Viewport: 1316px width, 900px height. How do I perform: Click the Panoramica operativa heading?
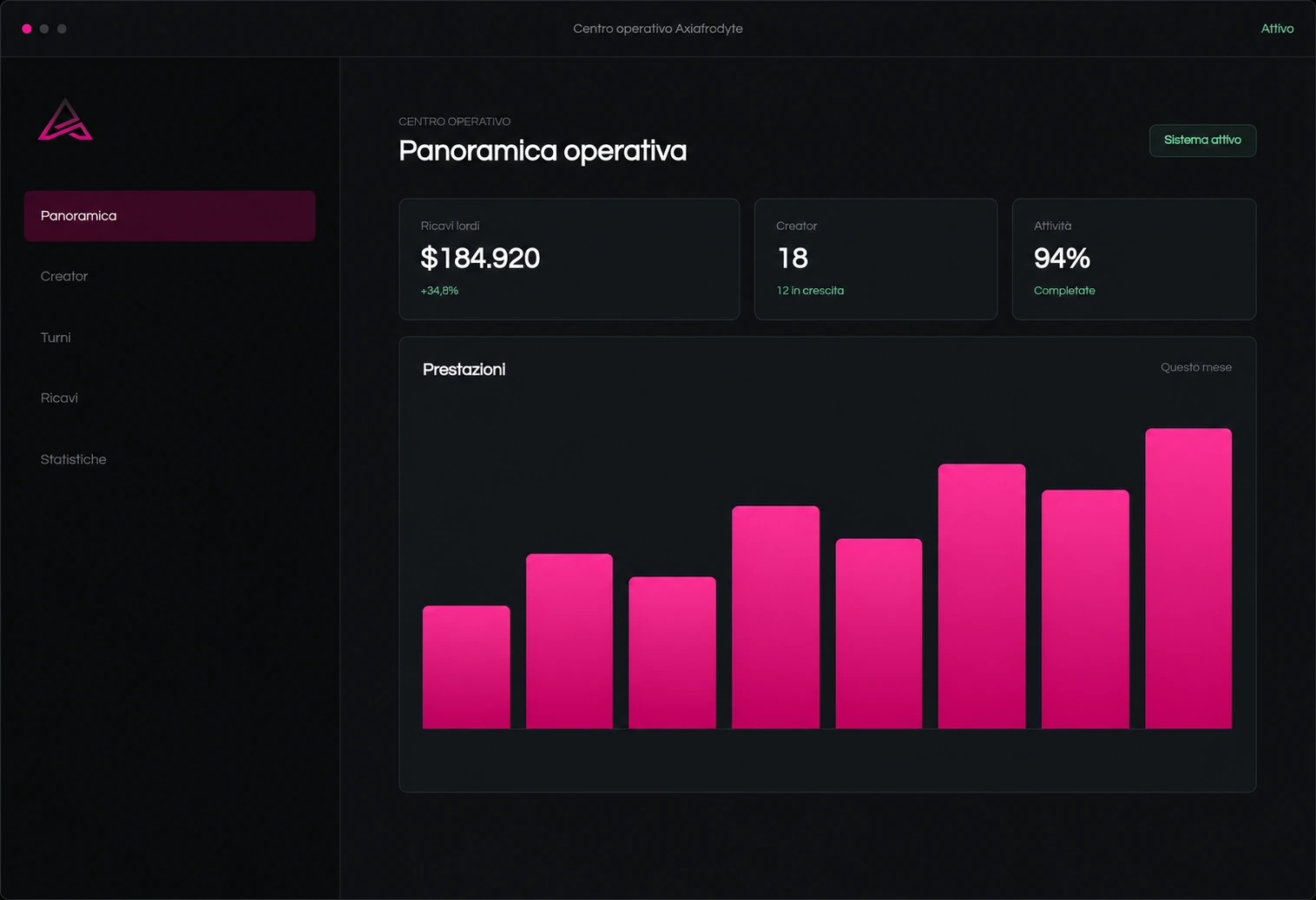(543, 151)
